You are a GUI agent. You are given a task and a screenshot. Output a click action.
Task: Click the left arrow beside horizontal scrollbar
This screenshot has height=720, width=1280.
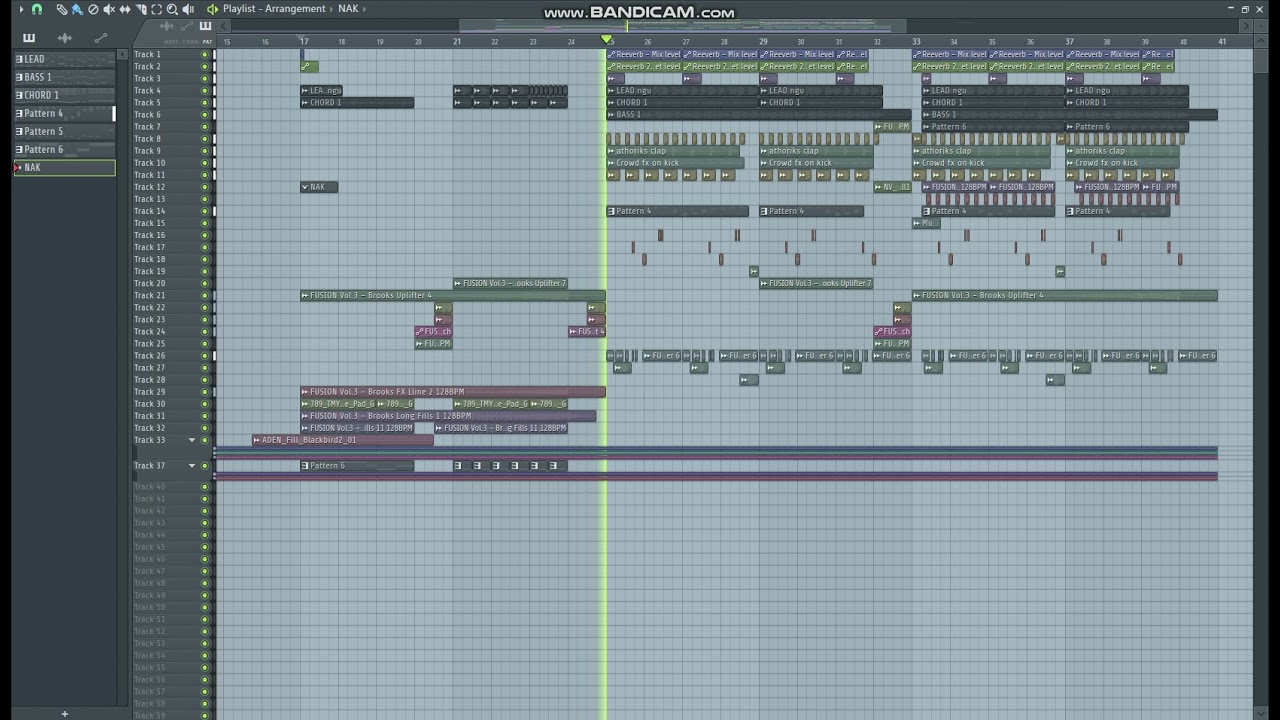pos(222,26)
